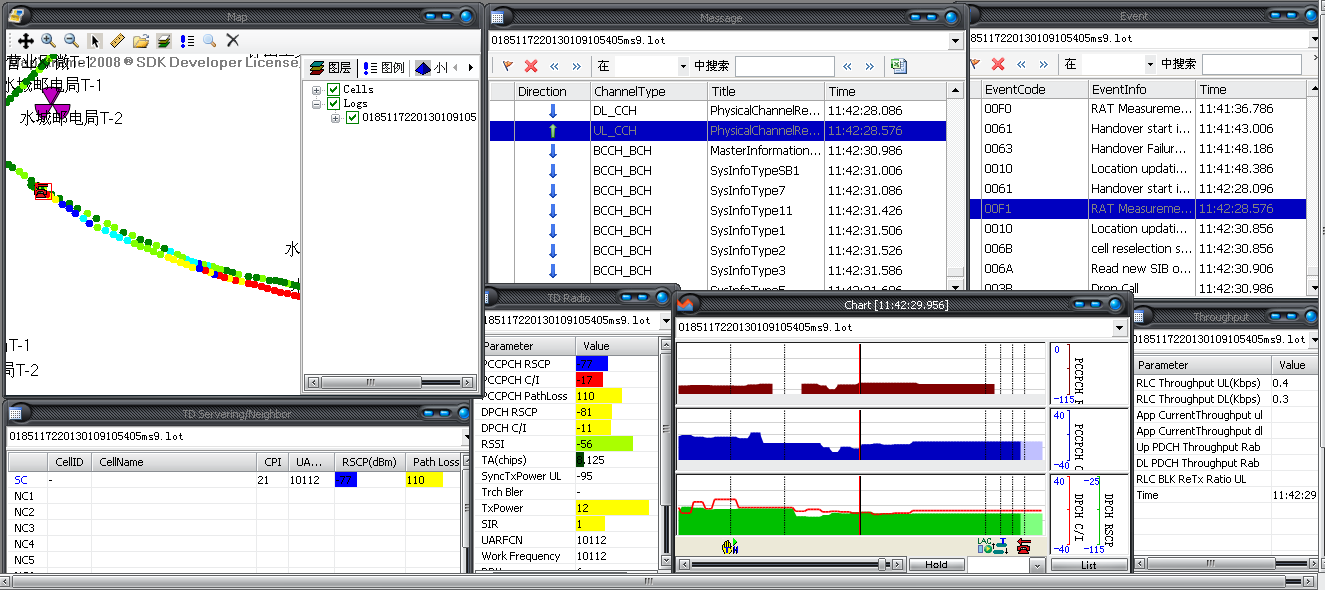Toggle the Logs layer checkbox

[334, 103]
